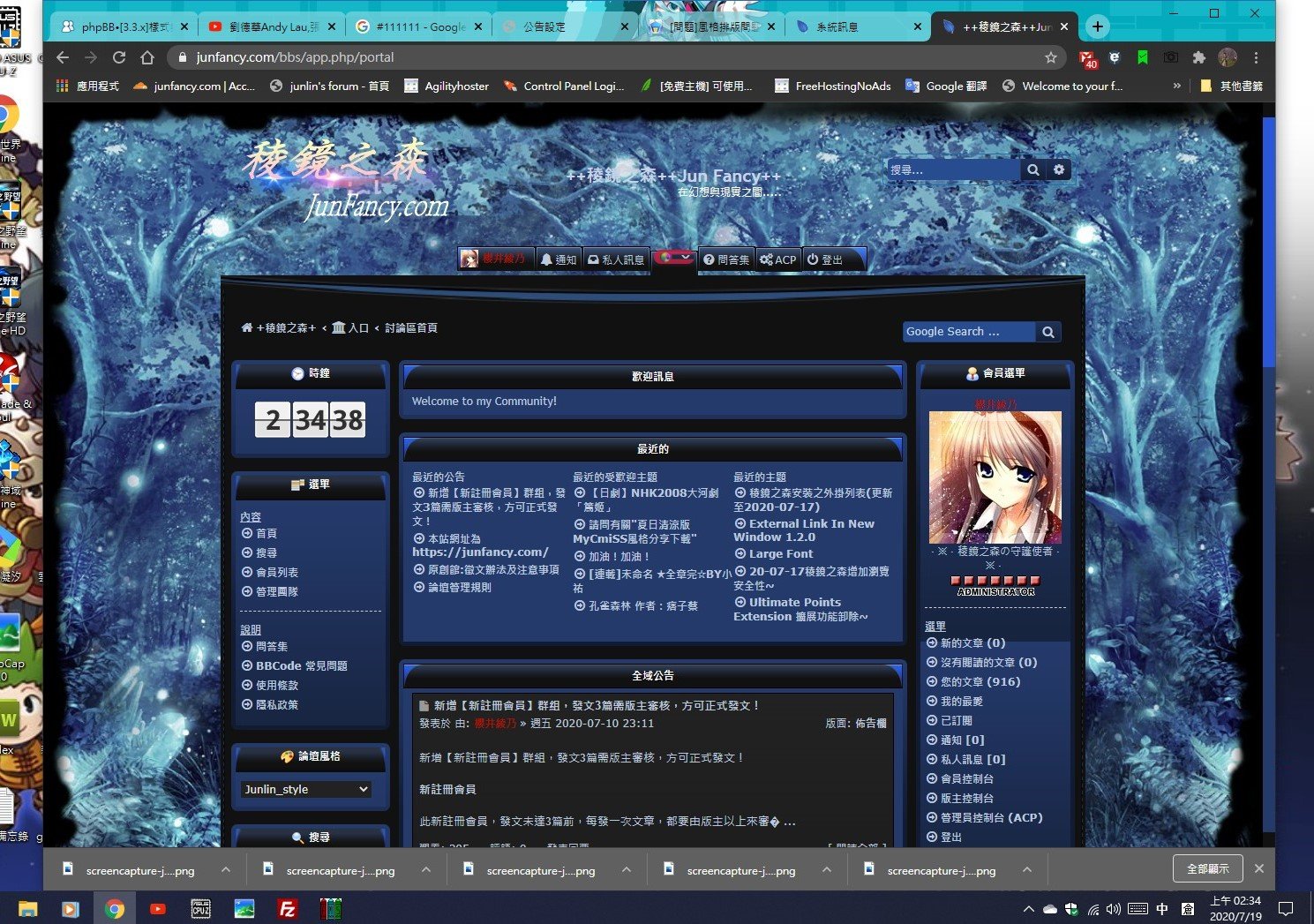
Task: Go back to the previous page
Action: (x=63, y=57)
